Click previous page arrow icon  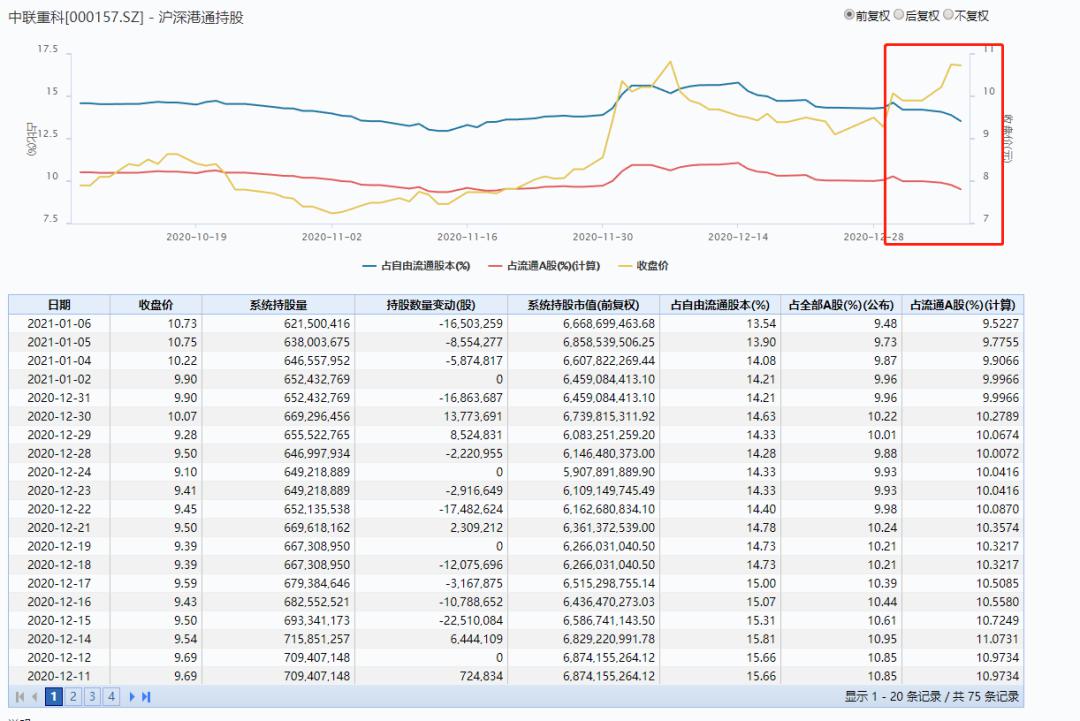point(34,697)
